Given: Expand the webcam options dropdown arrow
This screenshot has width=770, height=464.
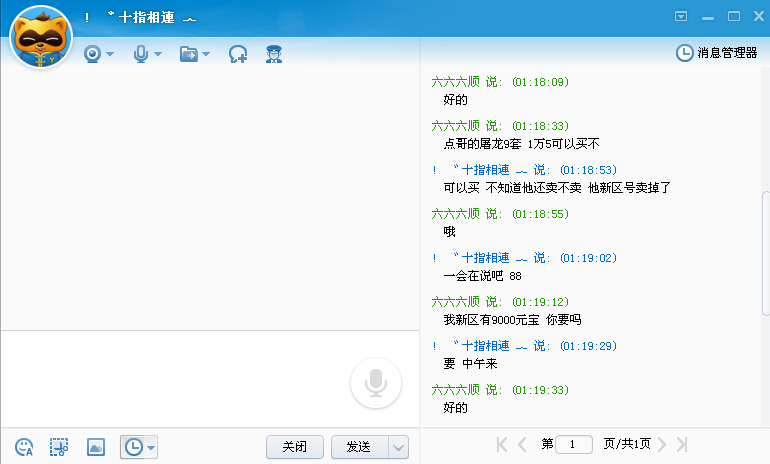Looking at the screenshot, I should (110, 54).
